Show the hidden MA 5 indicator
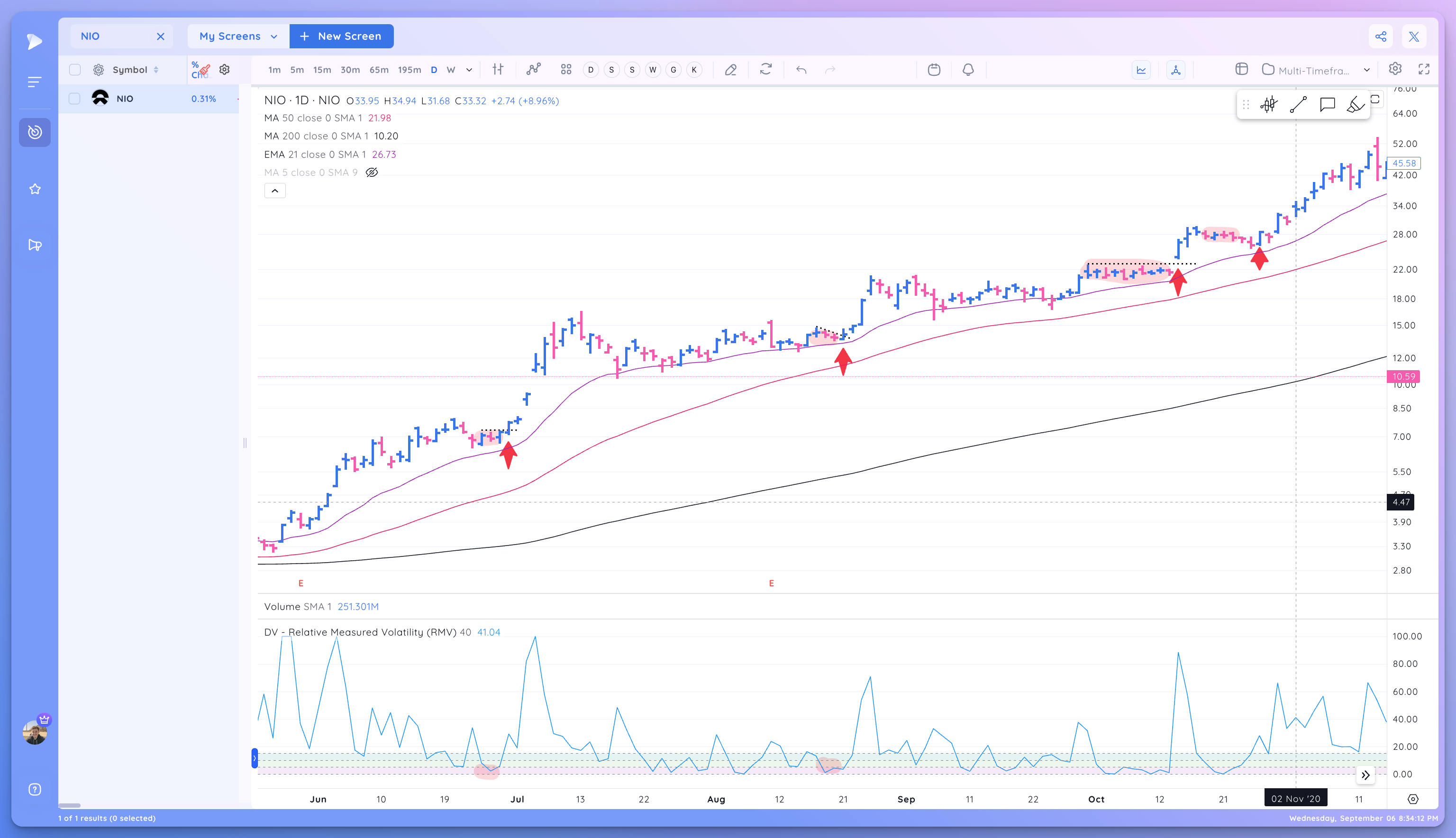Viewport: 1456px width, 838px height. point(372,172)
